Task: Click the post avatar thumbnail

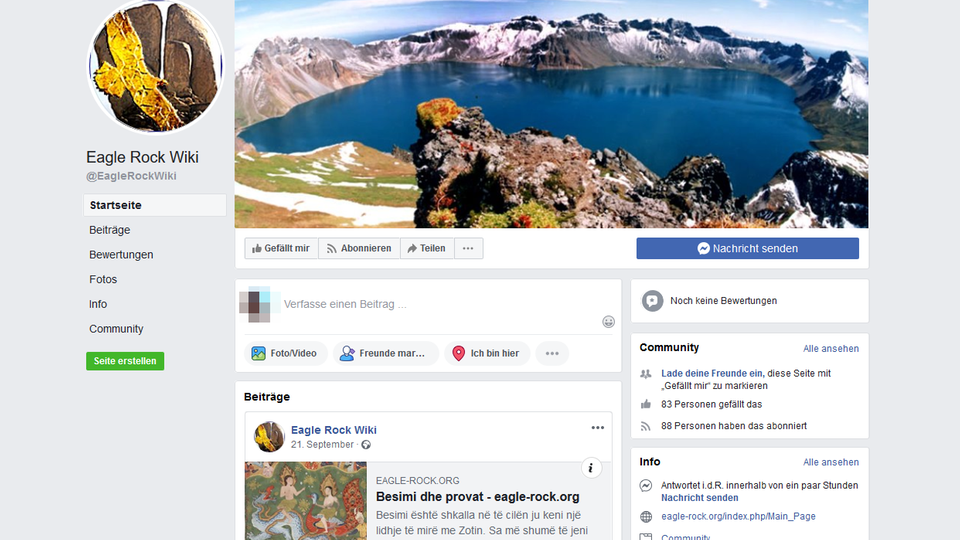Action: click(x=269, y=437)
